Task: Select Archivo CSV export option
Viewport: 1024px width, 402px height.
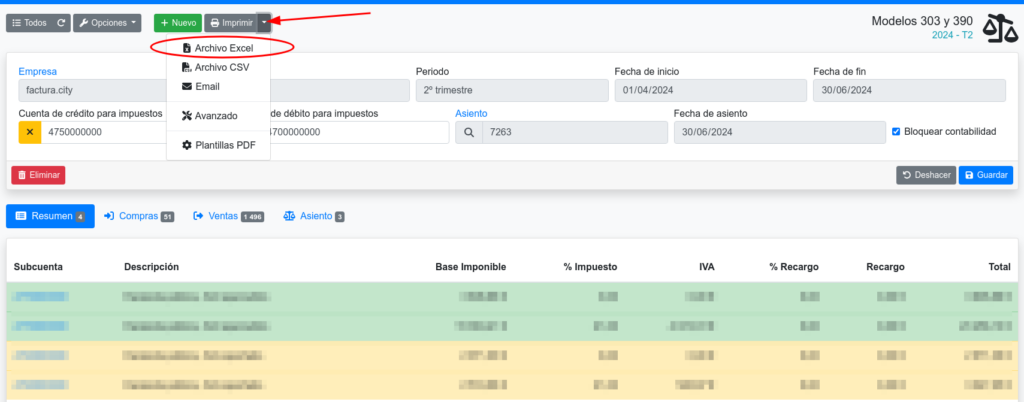Action: (215, 67)
